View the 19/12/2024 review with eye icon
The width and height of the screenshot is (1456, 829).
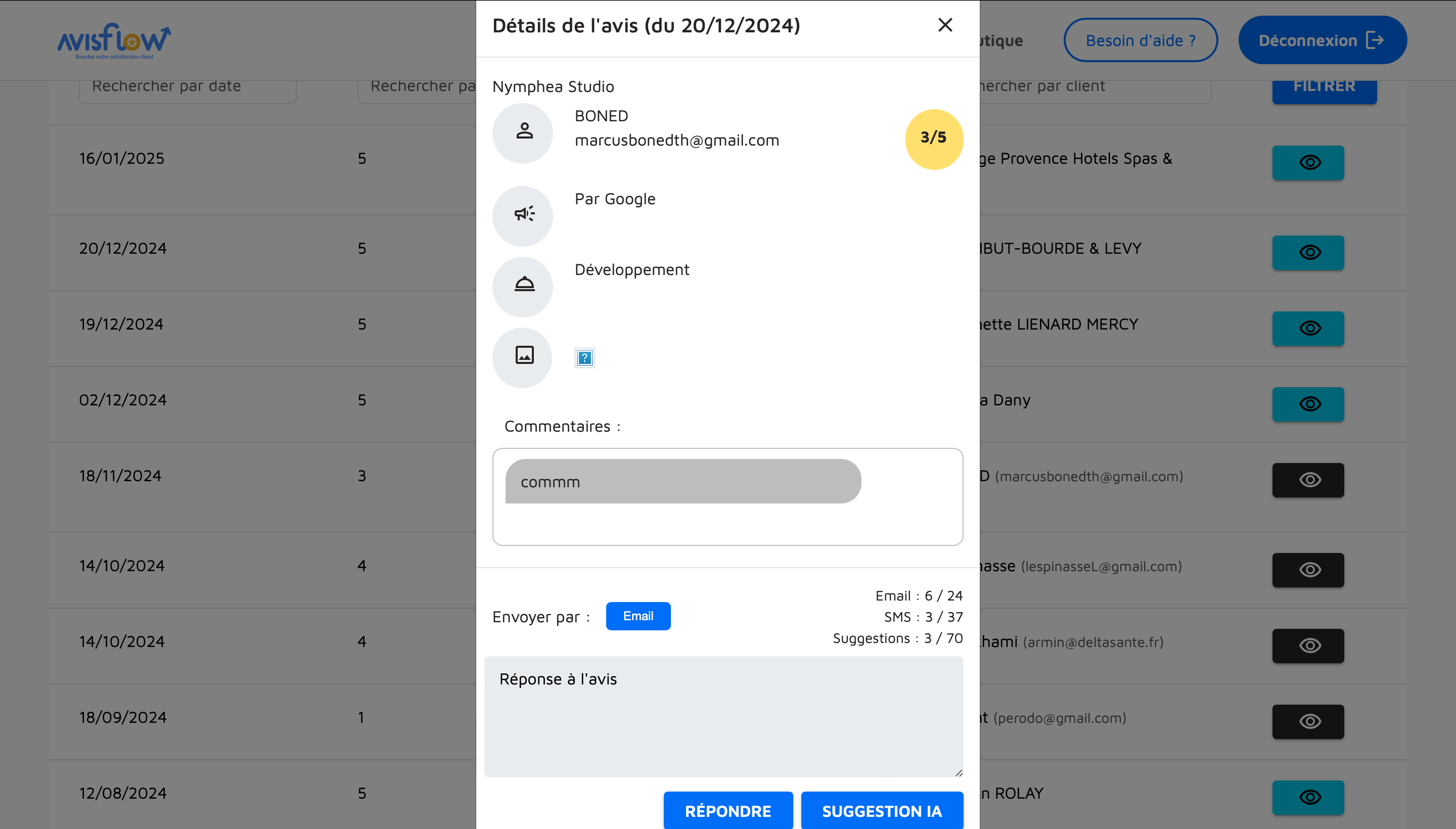tap(1307, 329)
